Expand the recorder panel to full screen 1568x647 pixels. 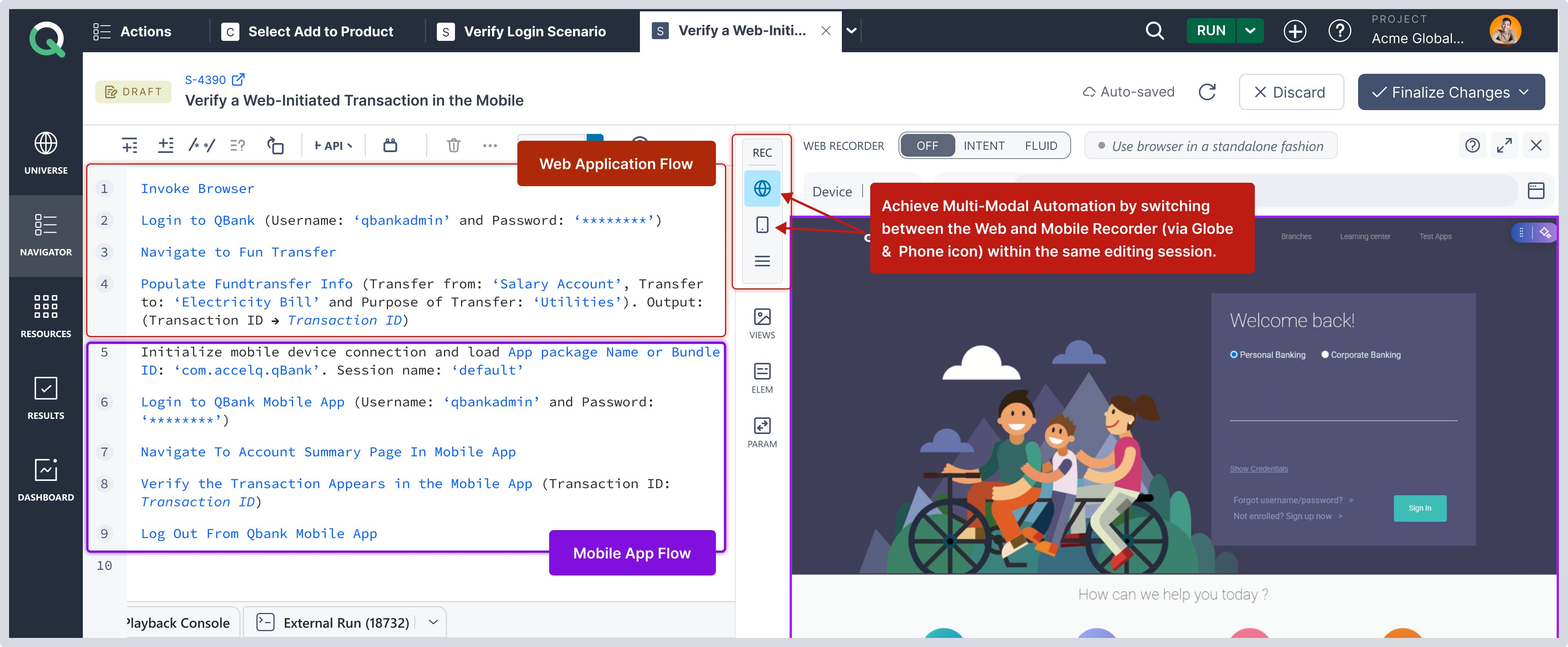tap(1504, 145)
